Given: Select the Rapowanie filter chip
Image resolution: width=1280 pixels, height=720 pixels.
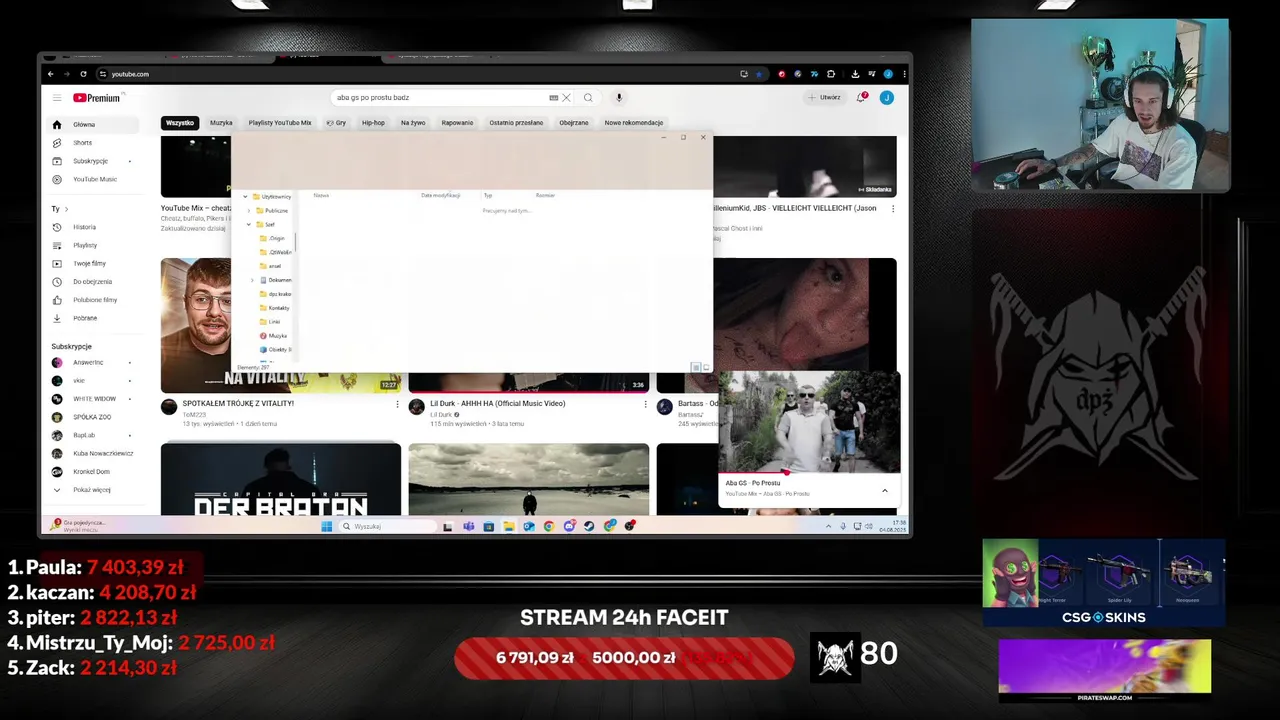Looking at the screenshot, I should 457,123.
